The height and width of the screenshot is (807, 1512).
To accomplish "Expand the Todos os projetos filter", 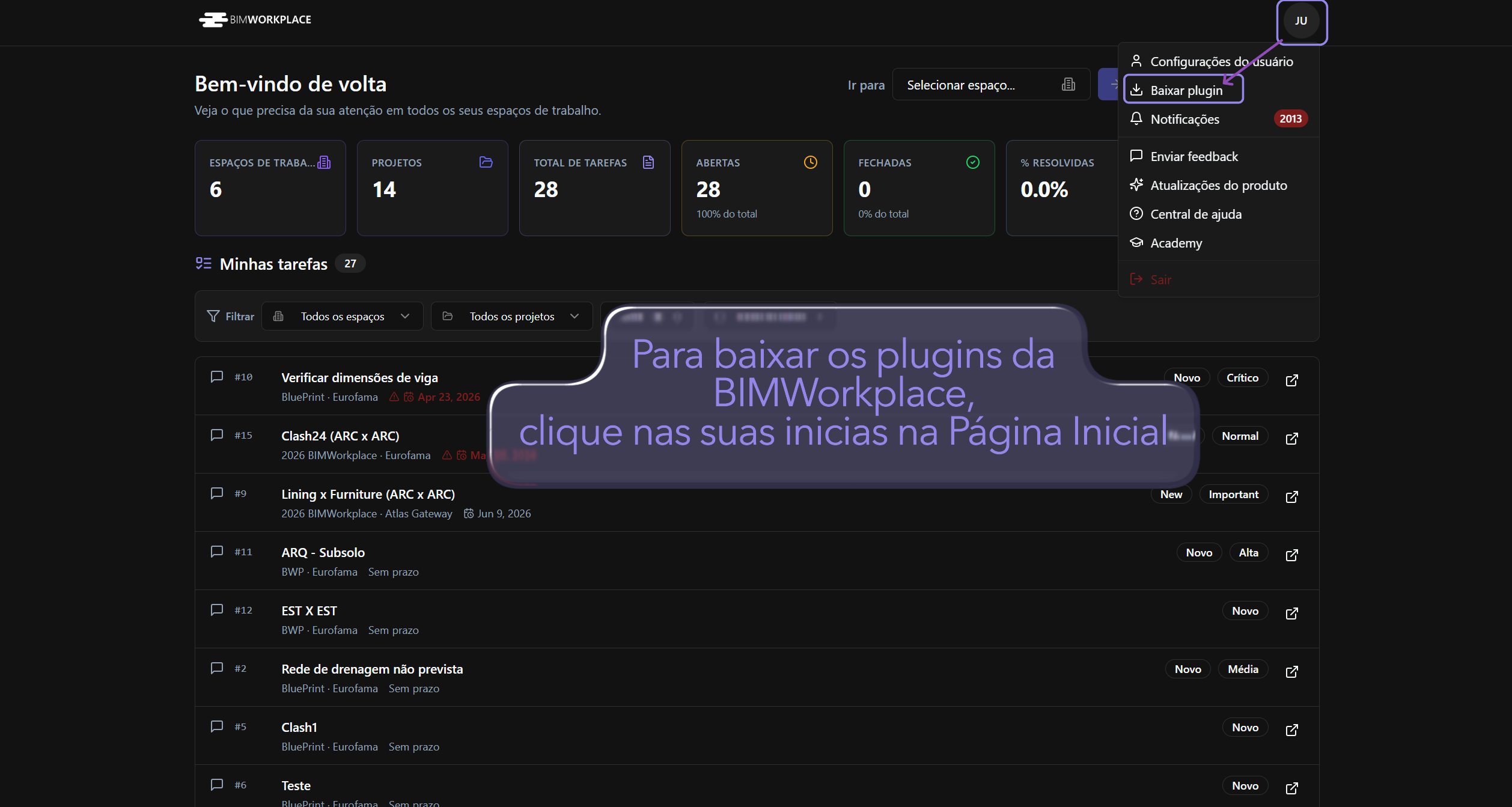I will point(511,316).
